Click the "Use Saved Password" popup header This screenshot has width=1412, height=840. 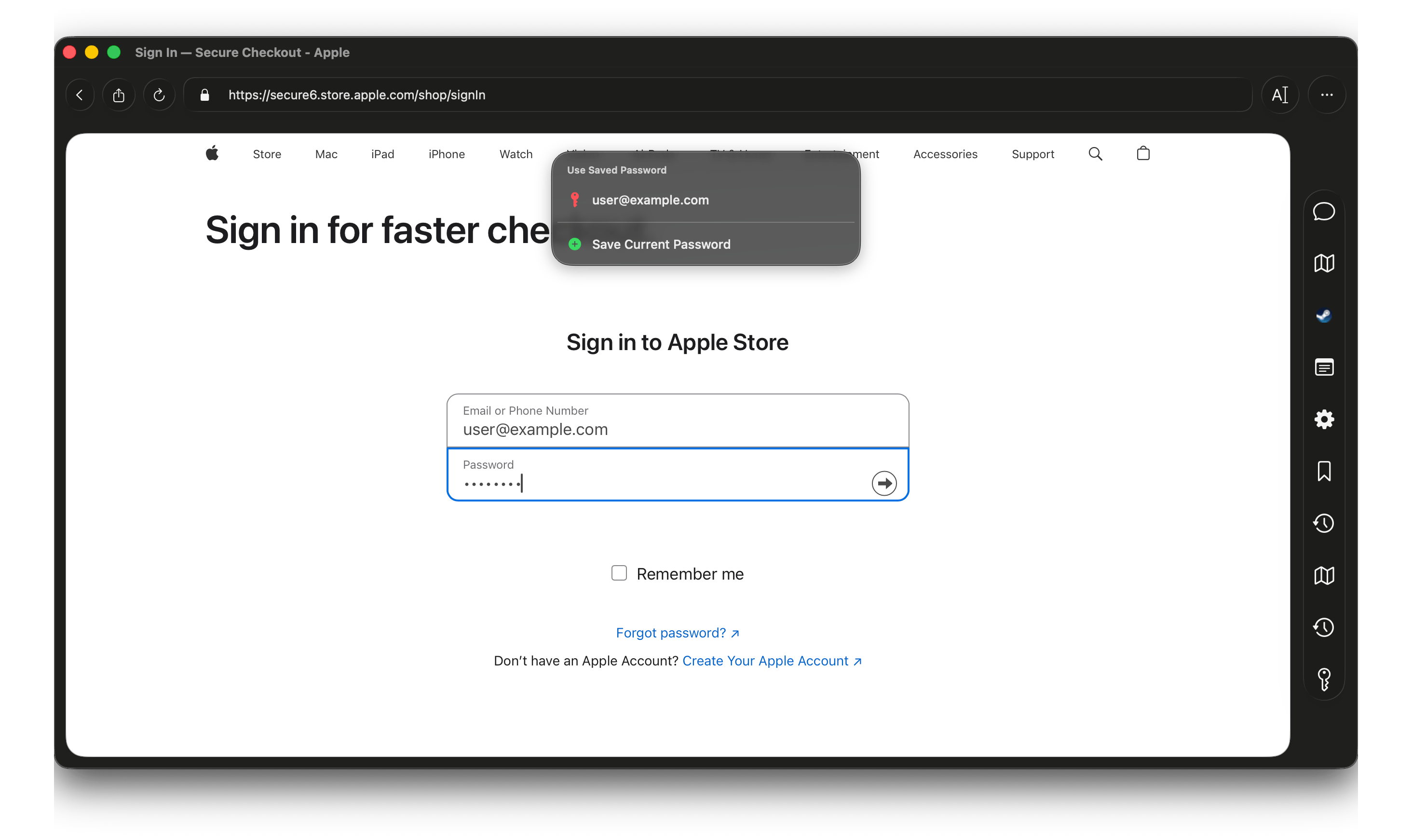pyautogui.click(x=616, y=170)
